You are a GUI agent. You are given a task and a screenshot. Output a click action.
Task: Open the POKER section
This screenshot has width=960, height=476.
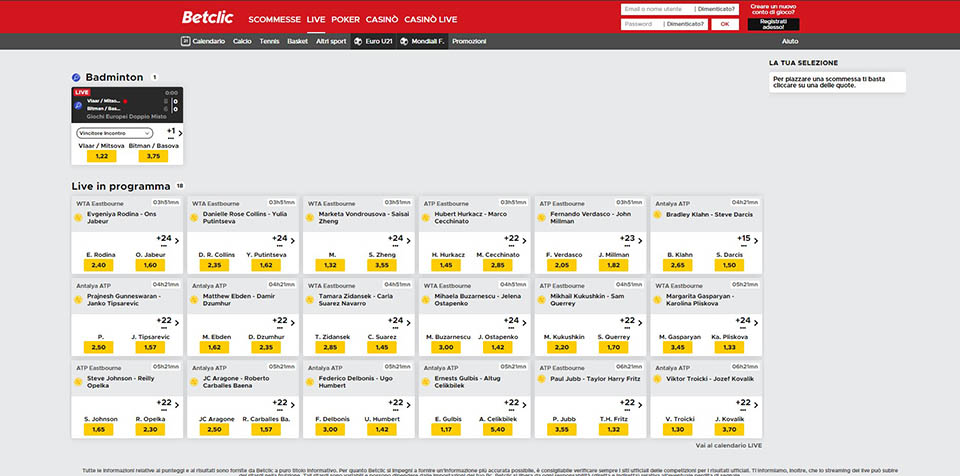click(345, 20)
